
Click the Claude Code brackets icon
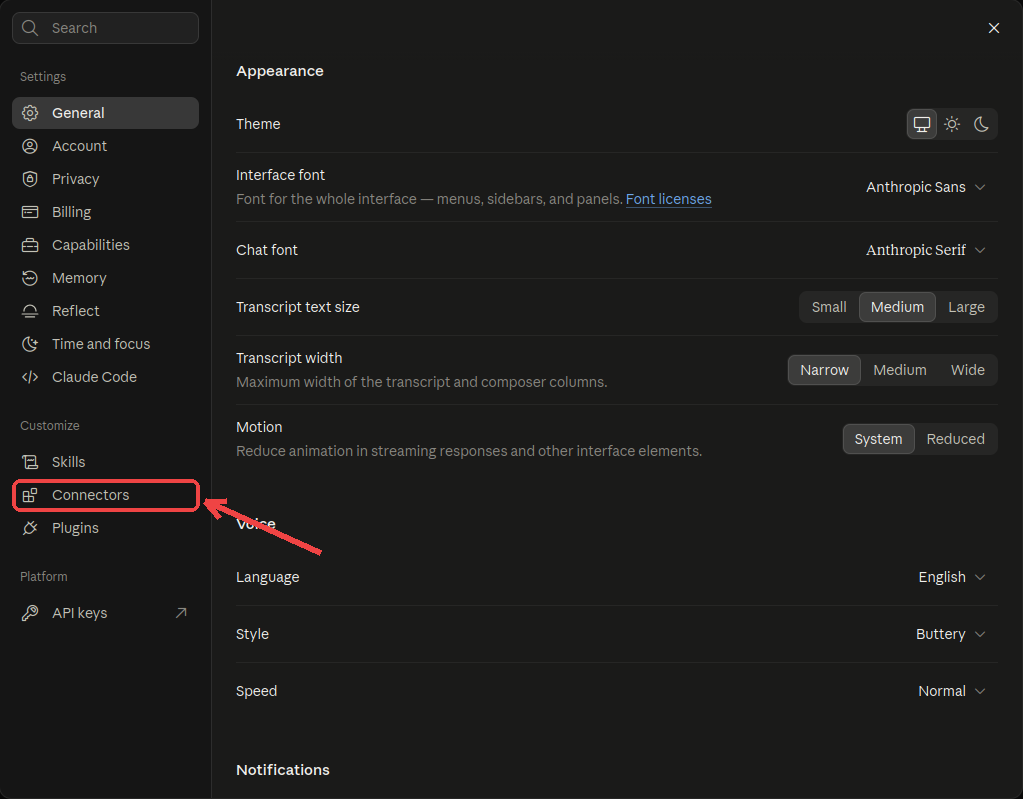30,377
